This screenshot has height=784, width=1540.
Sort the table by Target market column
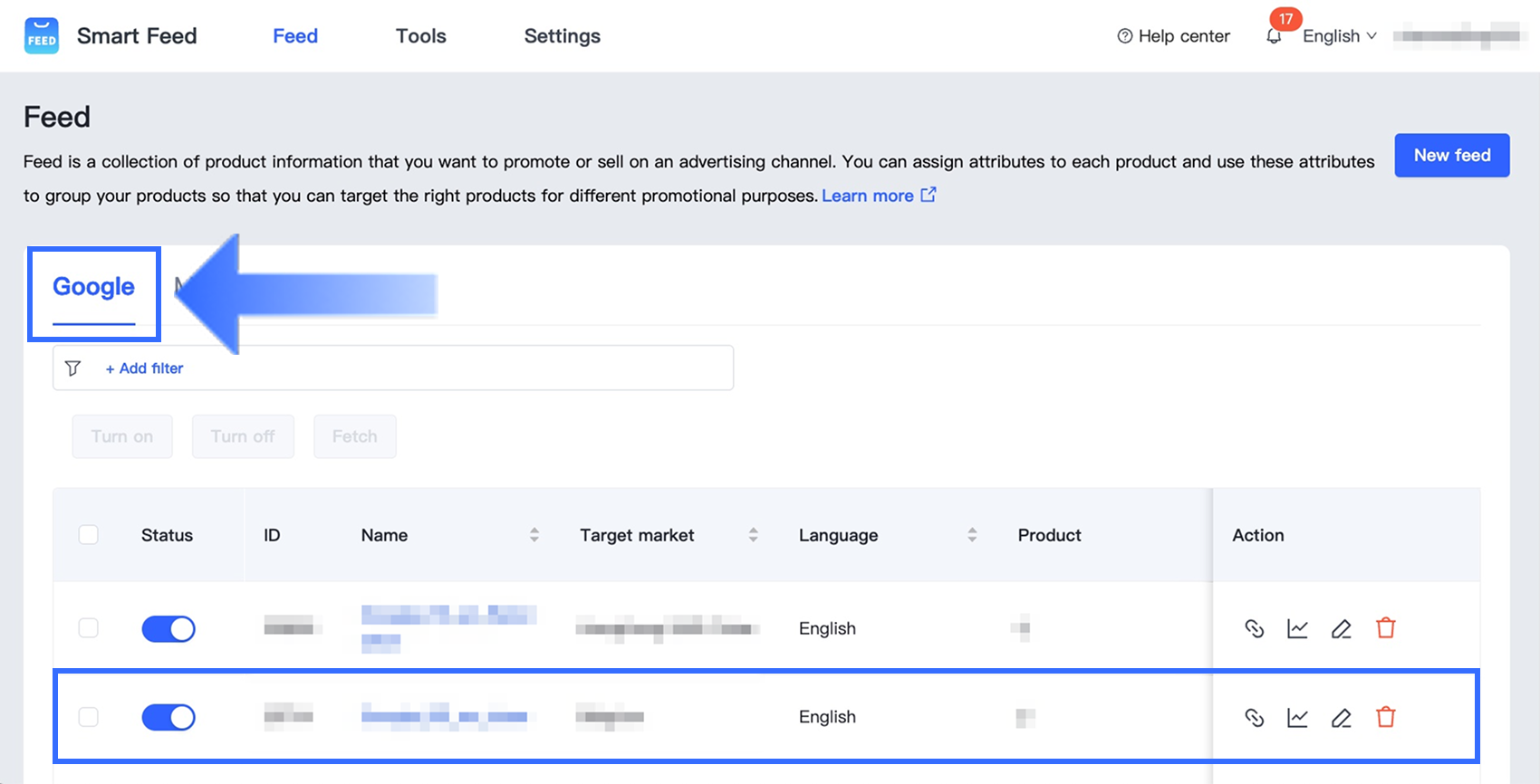(x=753, y=535)
